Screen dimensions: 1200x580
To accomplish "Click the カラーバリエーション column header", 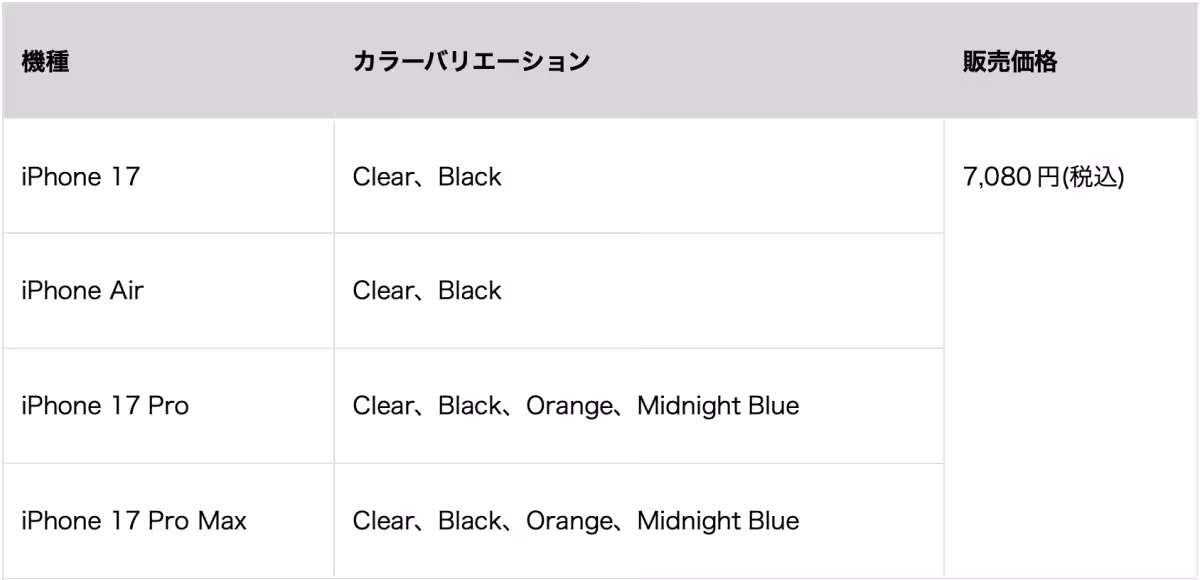I will (x=471, y=61).
